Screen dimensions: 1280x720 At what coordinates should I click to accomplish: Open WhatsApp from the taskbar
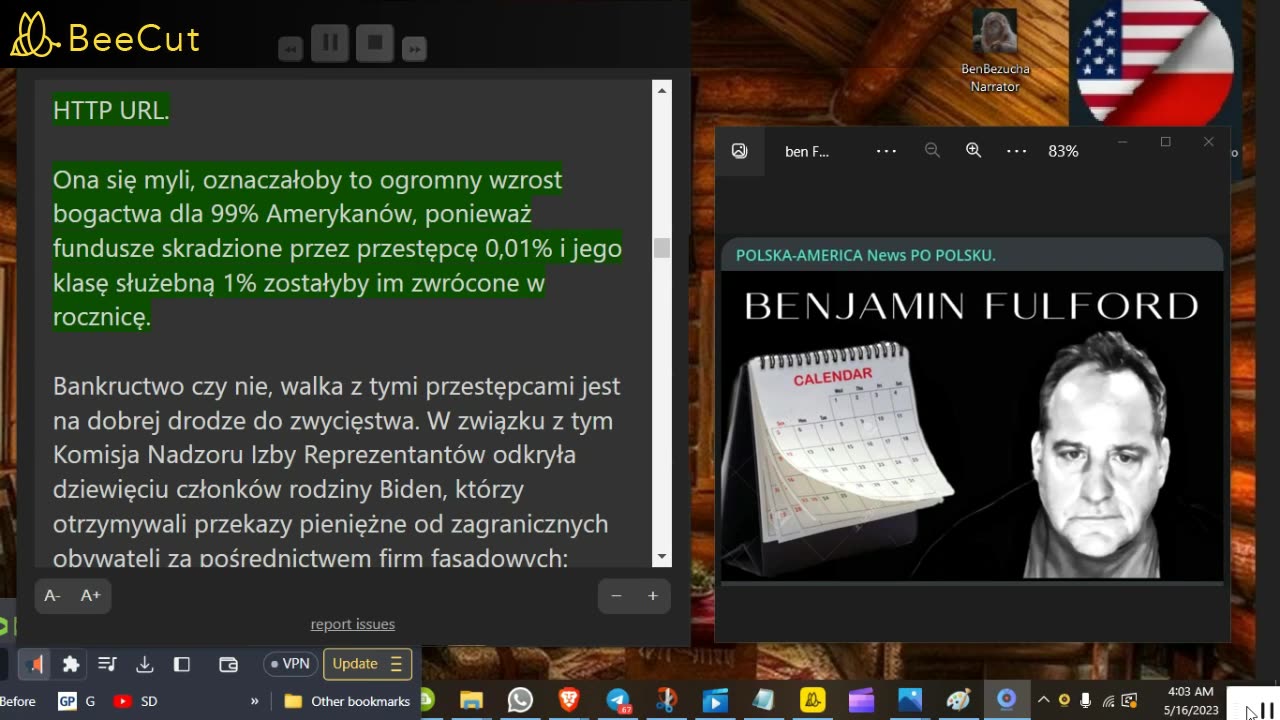(x=520, y=700)
